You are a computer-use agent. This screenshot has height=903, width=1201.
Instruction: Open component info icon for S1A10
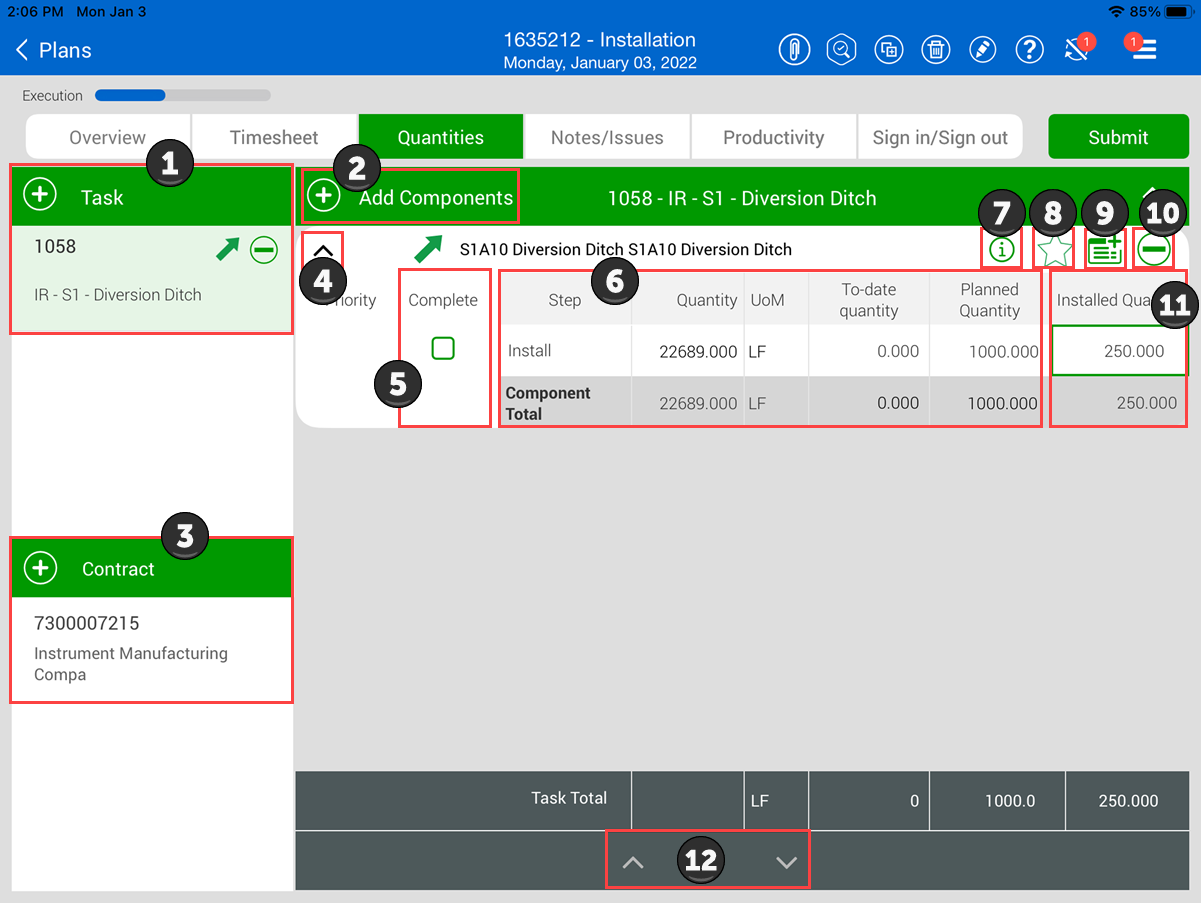click(1001, 250)
